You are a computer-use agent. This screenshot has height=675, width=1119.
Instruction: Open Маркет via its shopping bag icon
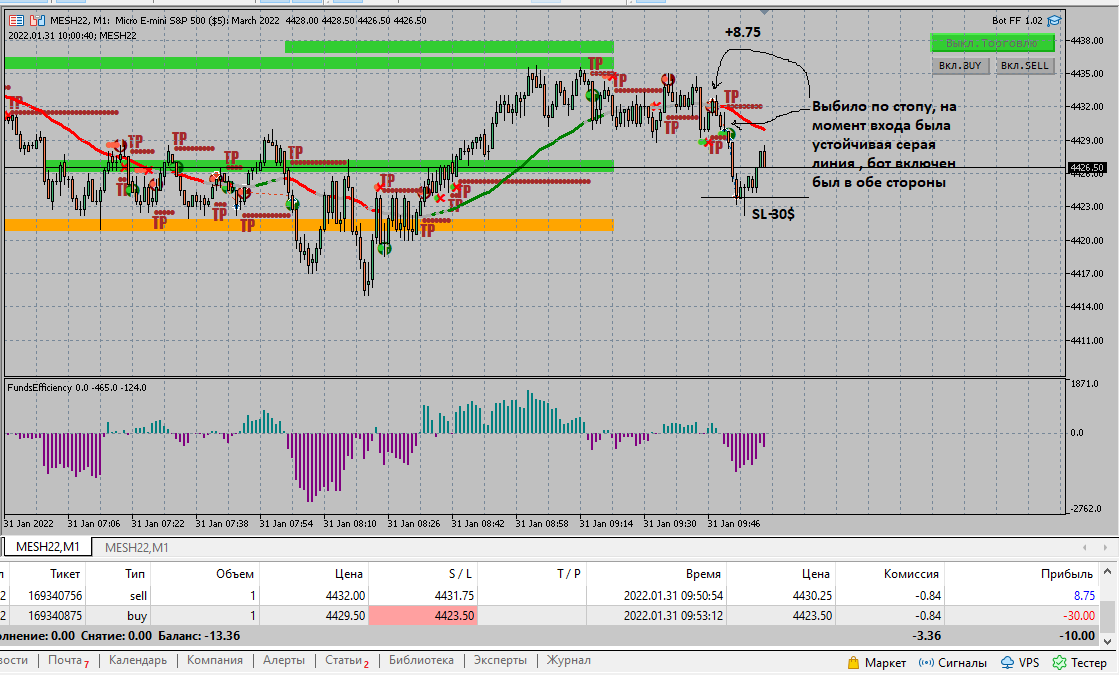tap(854, 662)
